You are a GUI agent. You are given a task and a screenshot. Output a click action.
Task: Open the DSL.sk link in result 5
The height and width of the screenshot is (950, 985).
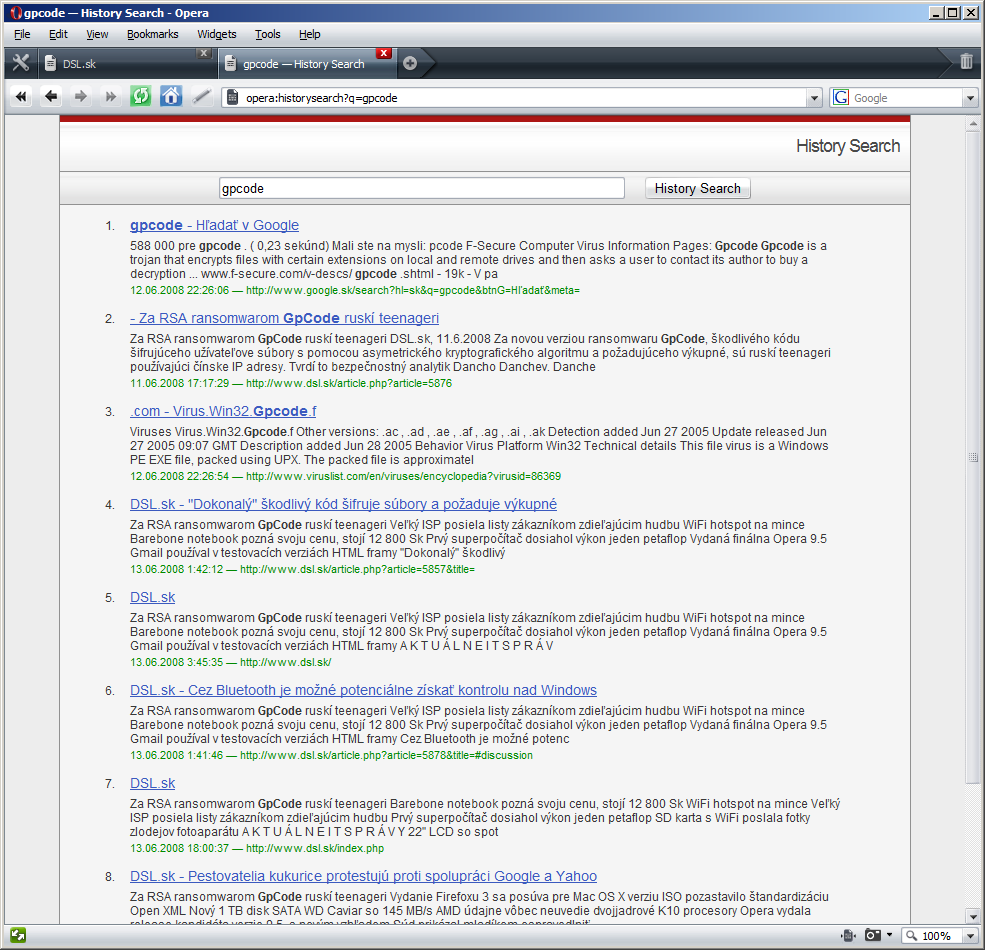pos(153,597)
